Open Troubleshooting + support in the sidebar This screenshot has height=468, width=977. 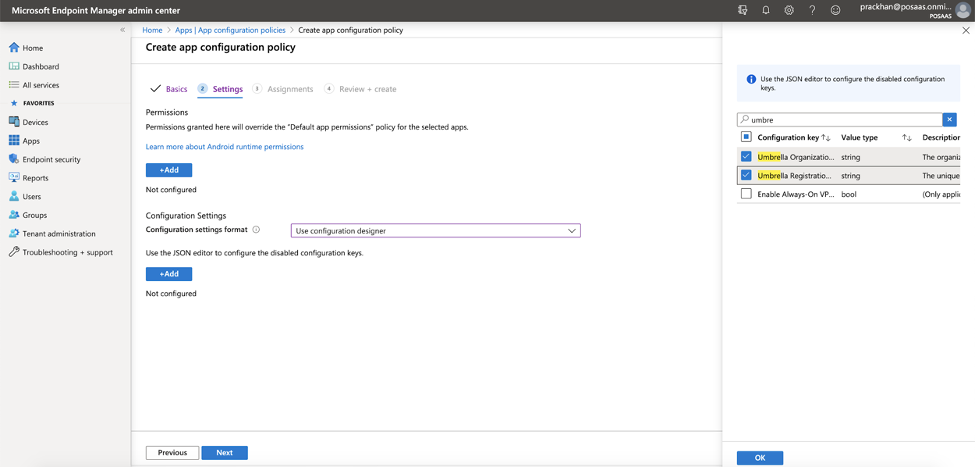point(60,252)
